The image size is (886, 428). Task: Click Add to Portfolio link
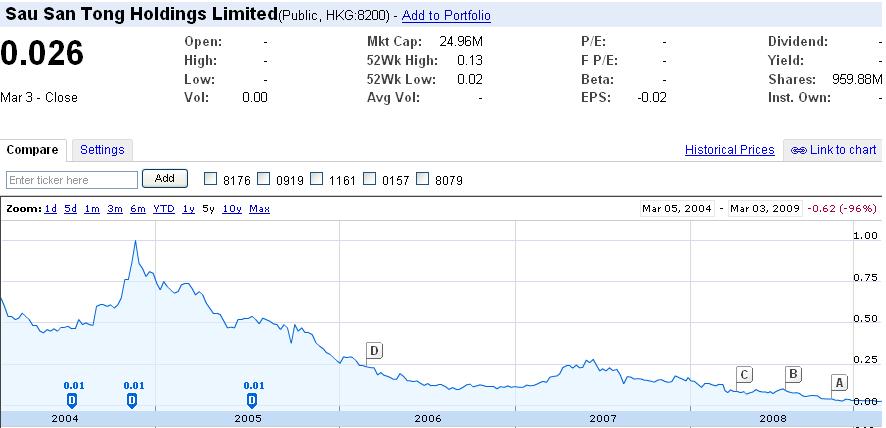point(446,16)
